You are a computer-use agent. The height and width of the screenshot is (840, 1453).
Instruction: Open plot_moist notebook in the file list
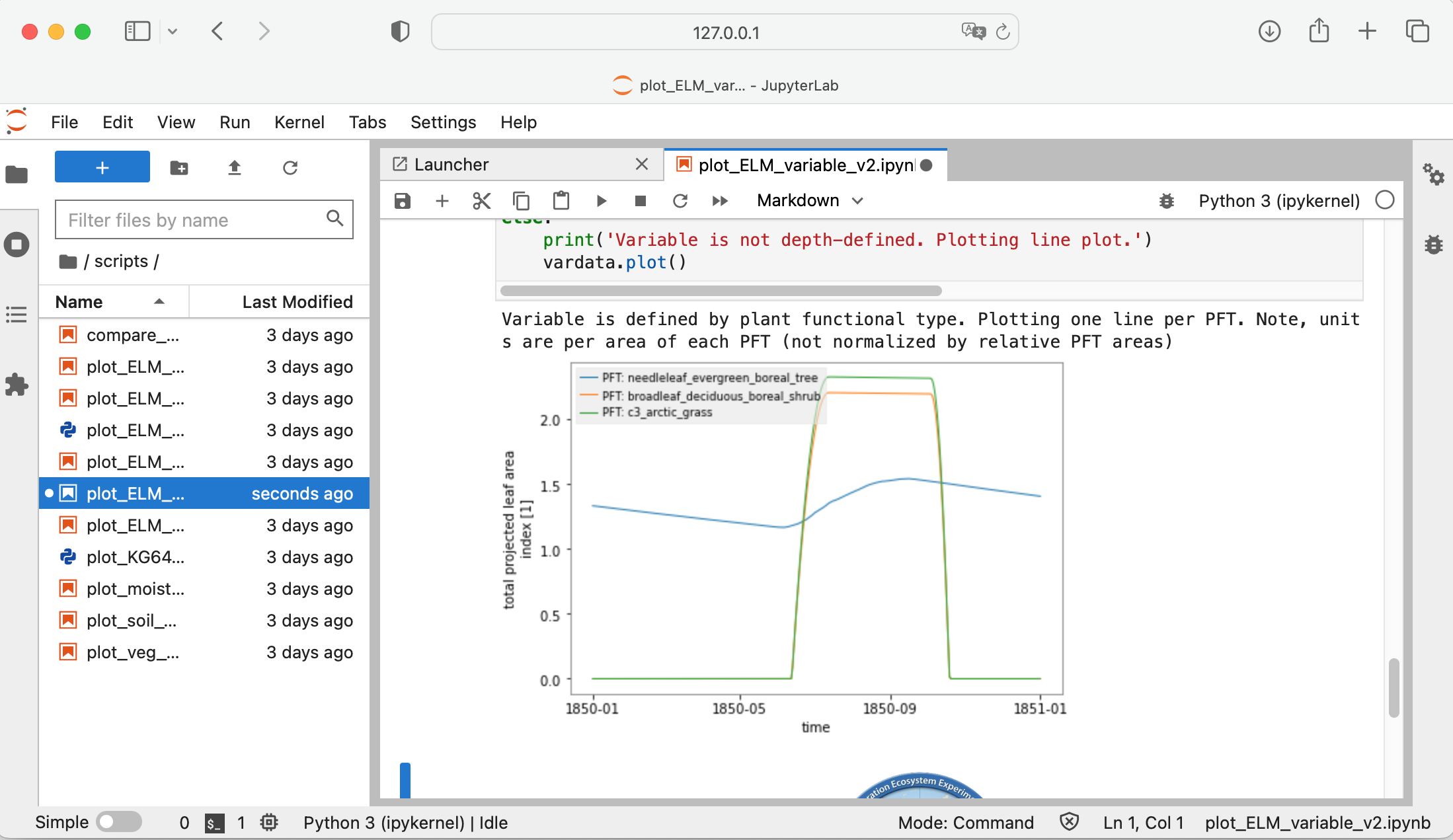[x=135, y=589]
